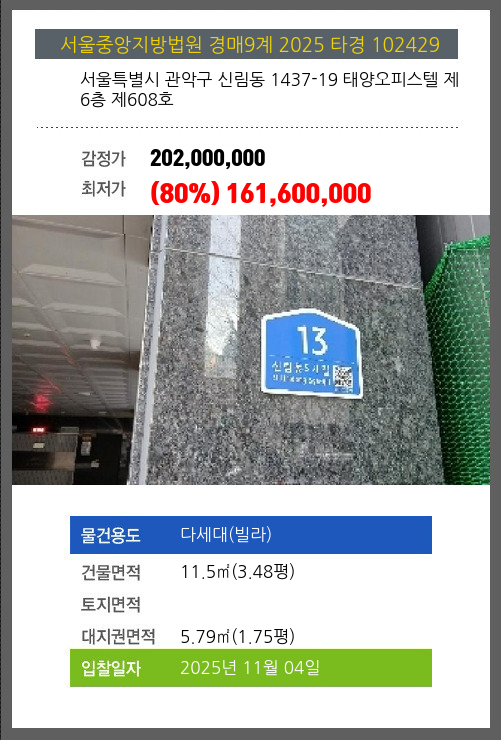Click the red (80%) 161,600,000 minimum price
Screen dimensions: 501x740
[x=261, y=193]
